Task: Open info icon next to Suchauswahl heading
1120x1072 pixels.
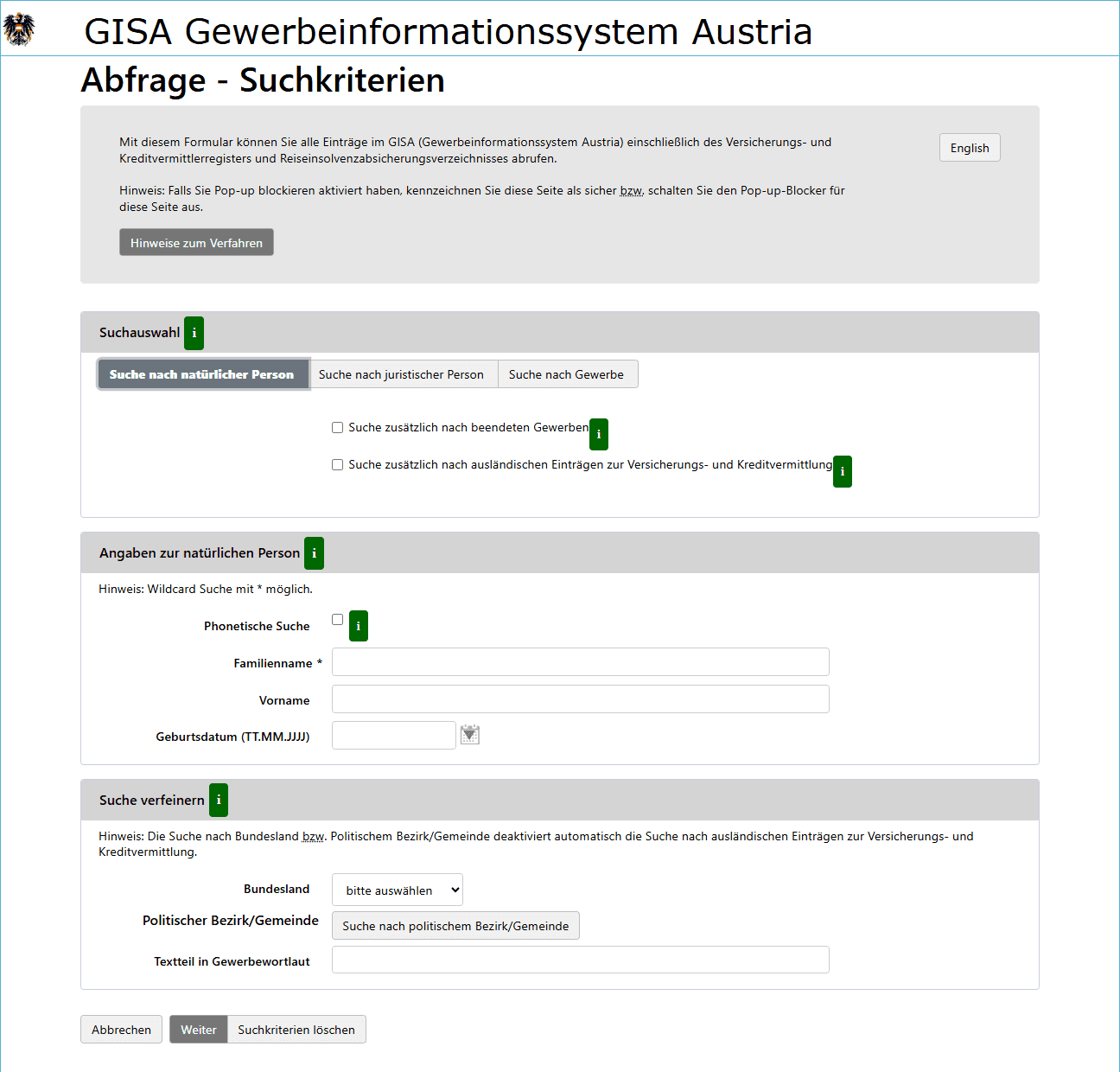Action: [x=194, y=333]
